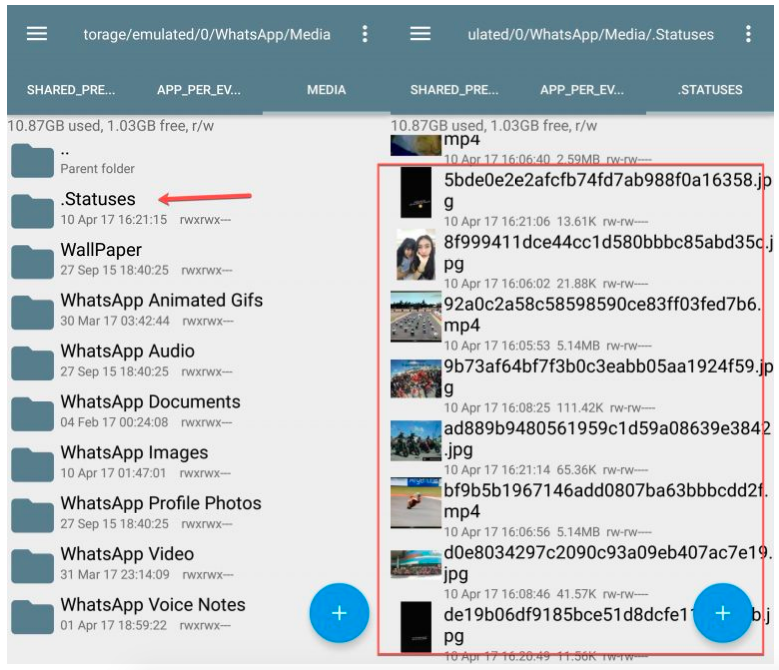The width and height of the screenshot is (779, 670).
Task: Select details line showing 111.42K size
Action: [549, 408]
